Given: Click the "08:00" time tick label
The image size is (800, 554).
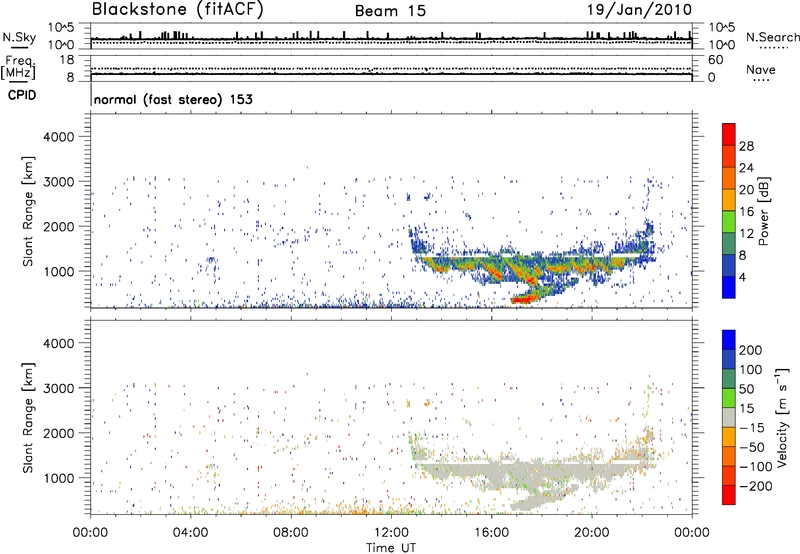Looking at the screenshot, I should click(x=291, y=533).
